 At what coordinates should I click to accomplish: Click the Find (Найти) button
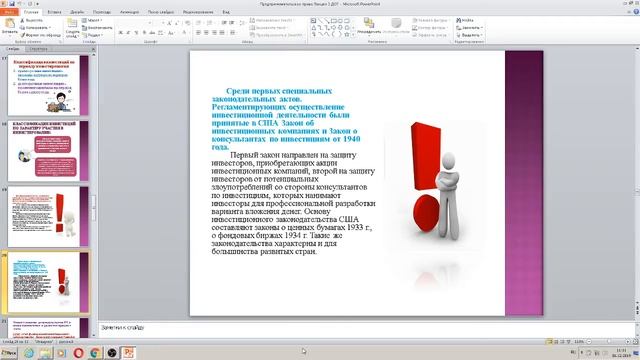[x=465, y=20]
